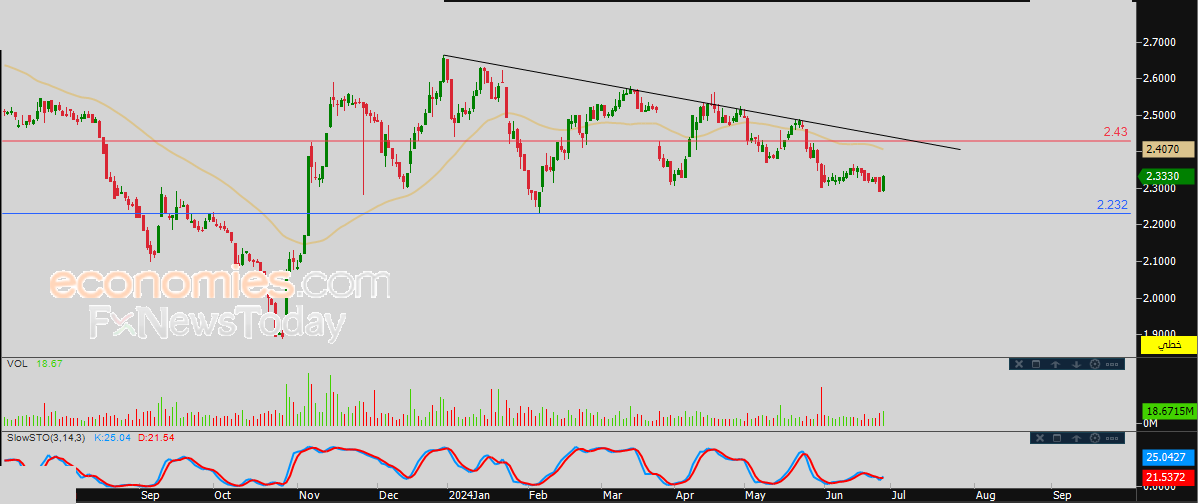Maximize the SlowSTO indicator panel
This screenshot has height=504, width=1198.
[1057, 438]
